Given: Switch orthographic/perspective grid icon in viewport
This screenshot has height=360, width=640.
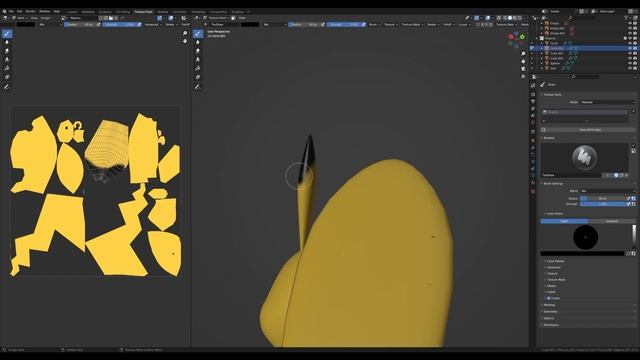Looking at the screenshot, I should (x=523, y=76).
